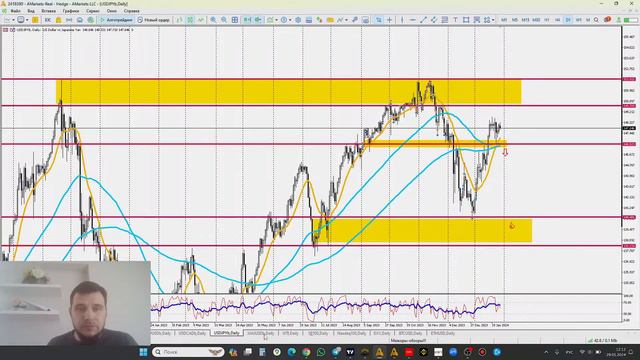The height and width of the screenshot is (360, 640).
Task: Open the Справка menu
Action: pos(131,11)
